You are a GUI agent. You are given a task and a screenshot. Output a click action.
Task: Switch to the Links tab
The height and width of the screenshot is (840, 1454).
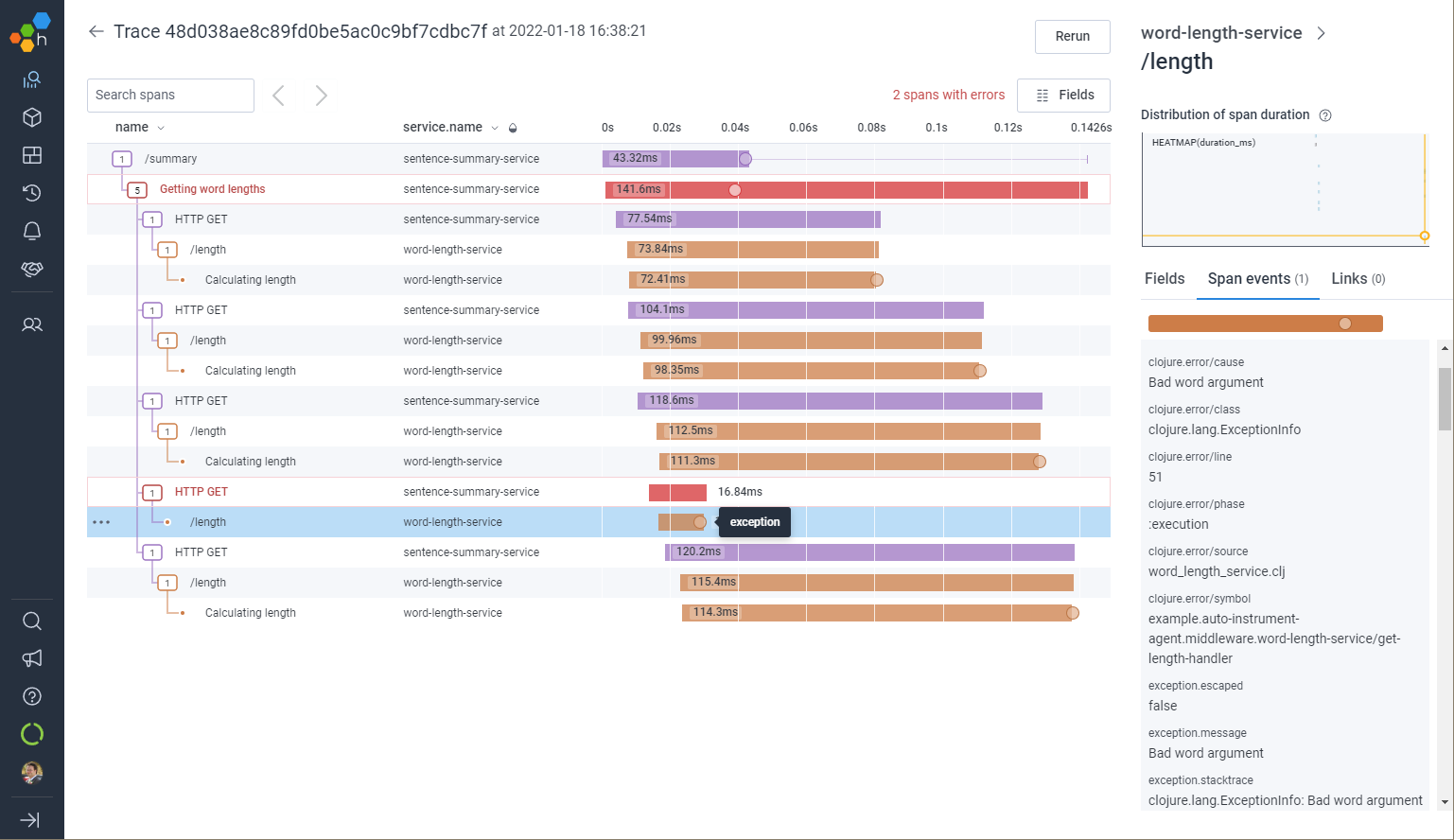click(x=1358, y=278)
